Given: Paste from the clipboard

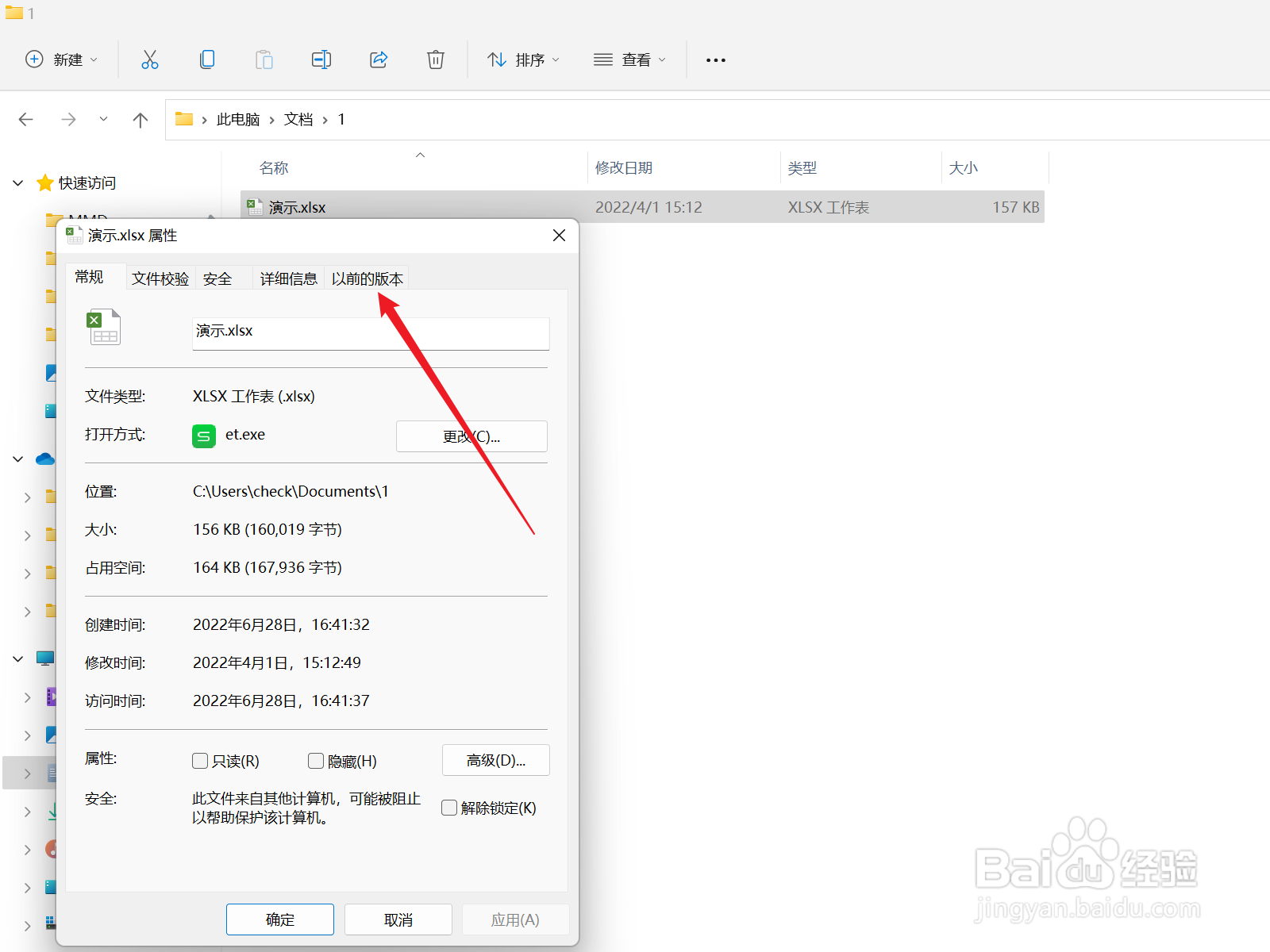Looking at the screenshot, I should 264,59.
